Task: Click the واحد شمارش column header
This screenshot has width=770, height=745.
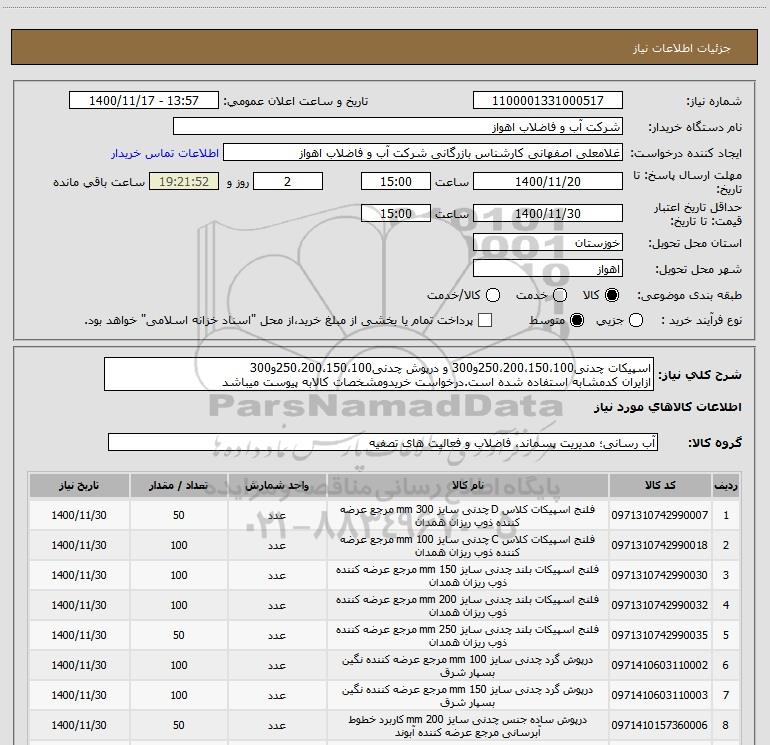Action: point(277,486)
